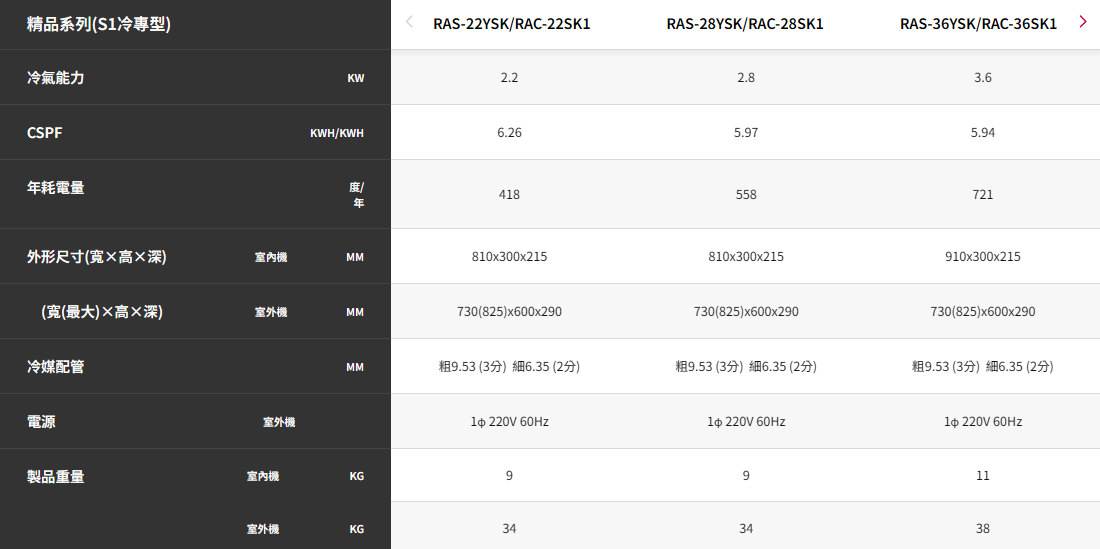Select model header RAS-36YSK/RAC-36SK1
This screenshot has height=549, width=1100.
979,25
